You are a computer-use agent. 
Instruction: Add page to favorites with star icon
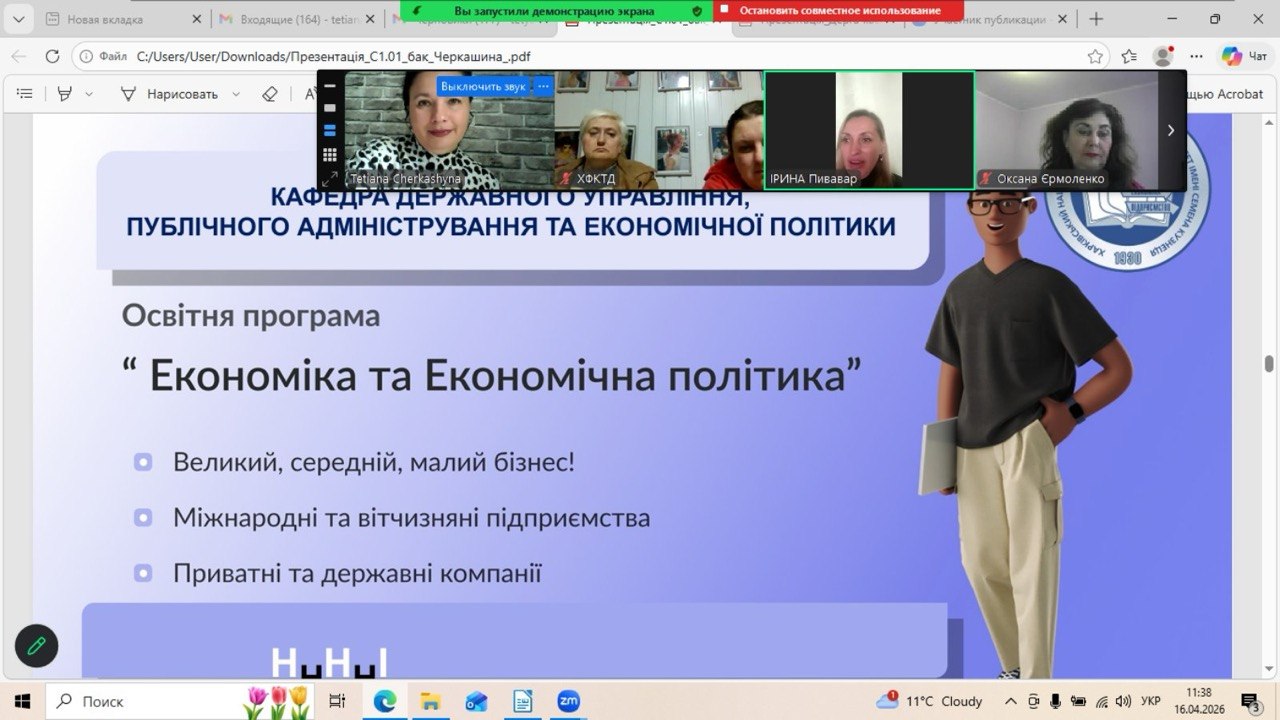point(1095,57)
